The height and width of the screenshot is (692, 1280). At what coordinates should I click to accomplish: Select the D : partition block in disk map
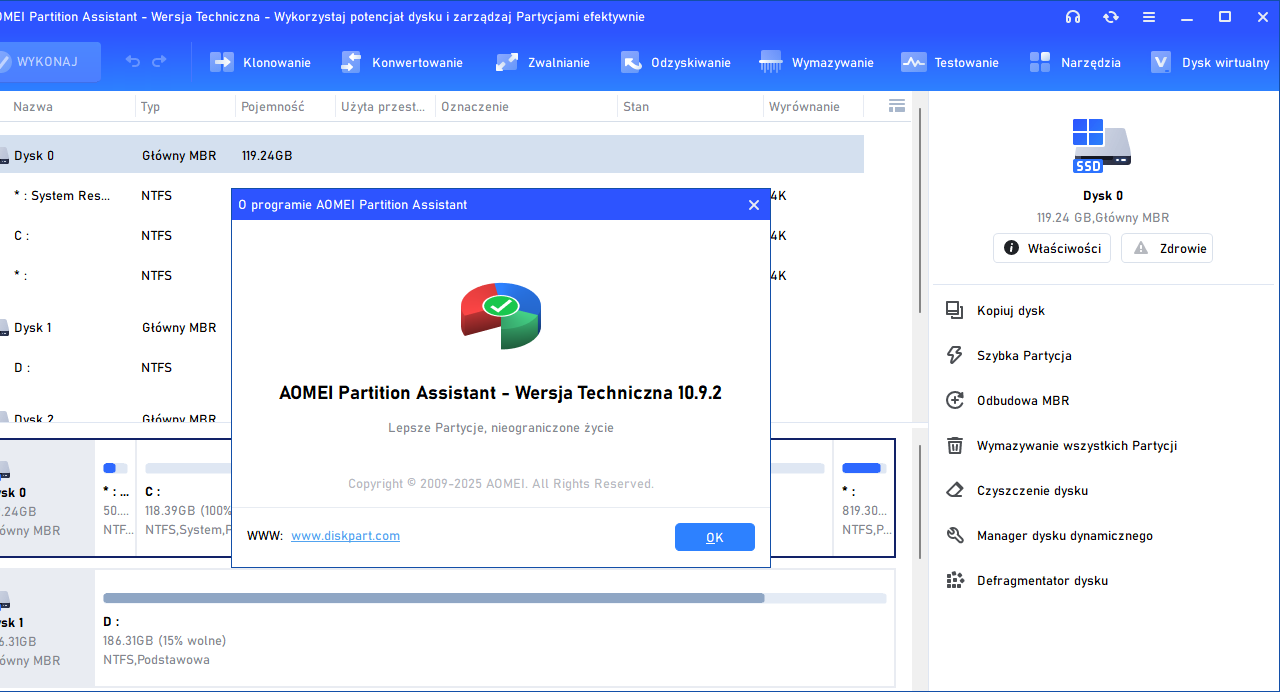coord(494,627)
